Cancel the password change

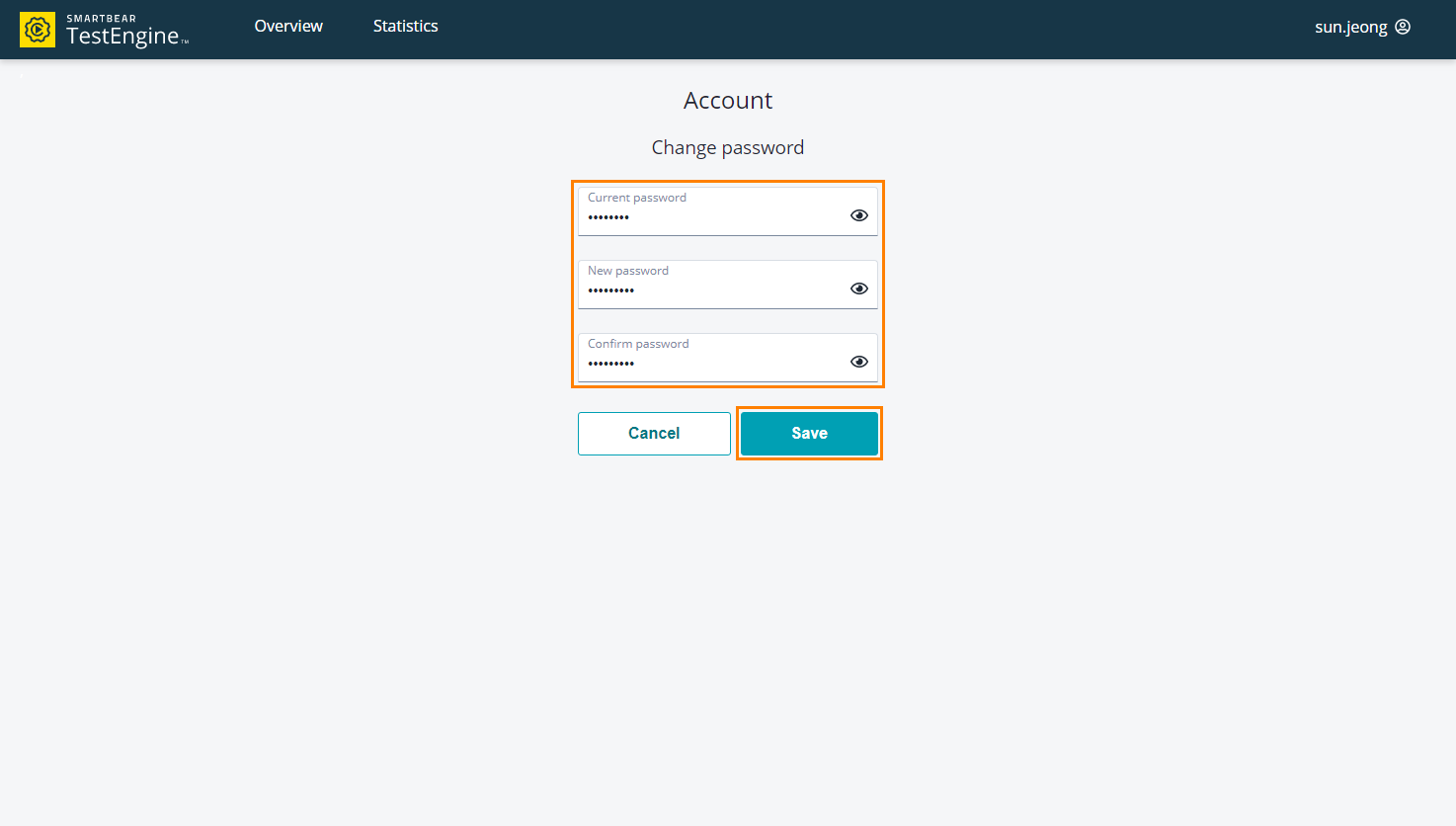point(654,434)
